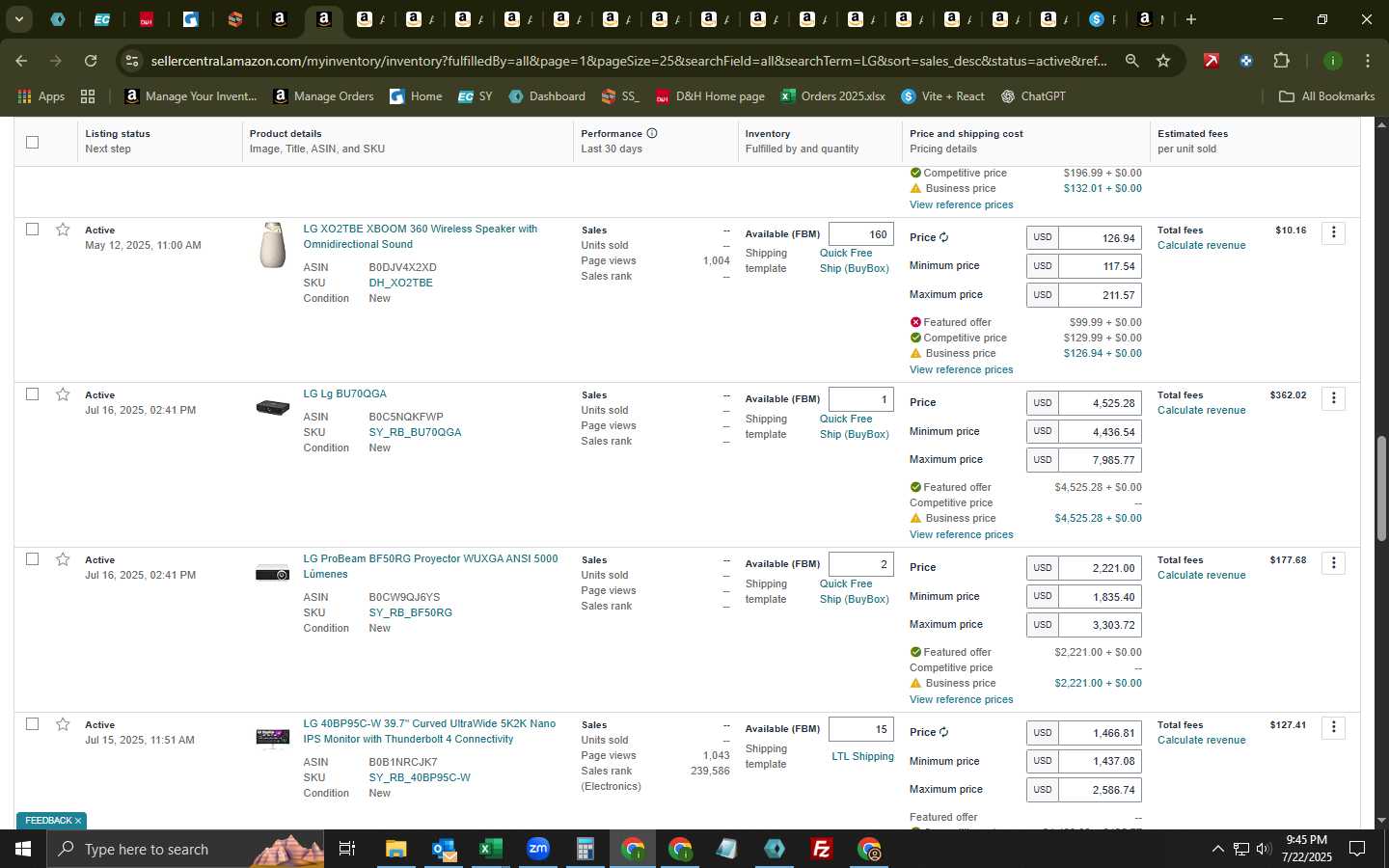Check the LG 40BP95C-W row checkbox
The image size is (1389, 868).
32,724
